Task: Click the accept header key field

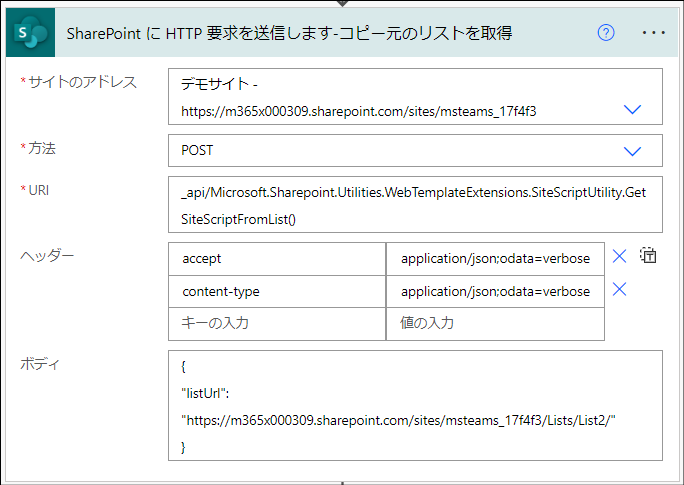Action: (x=277, y=259)
